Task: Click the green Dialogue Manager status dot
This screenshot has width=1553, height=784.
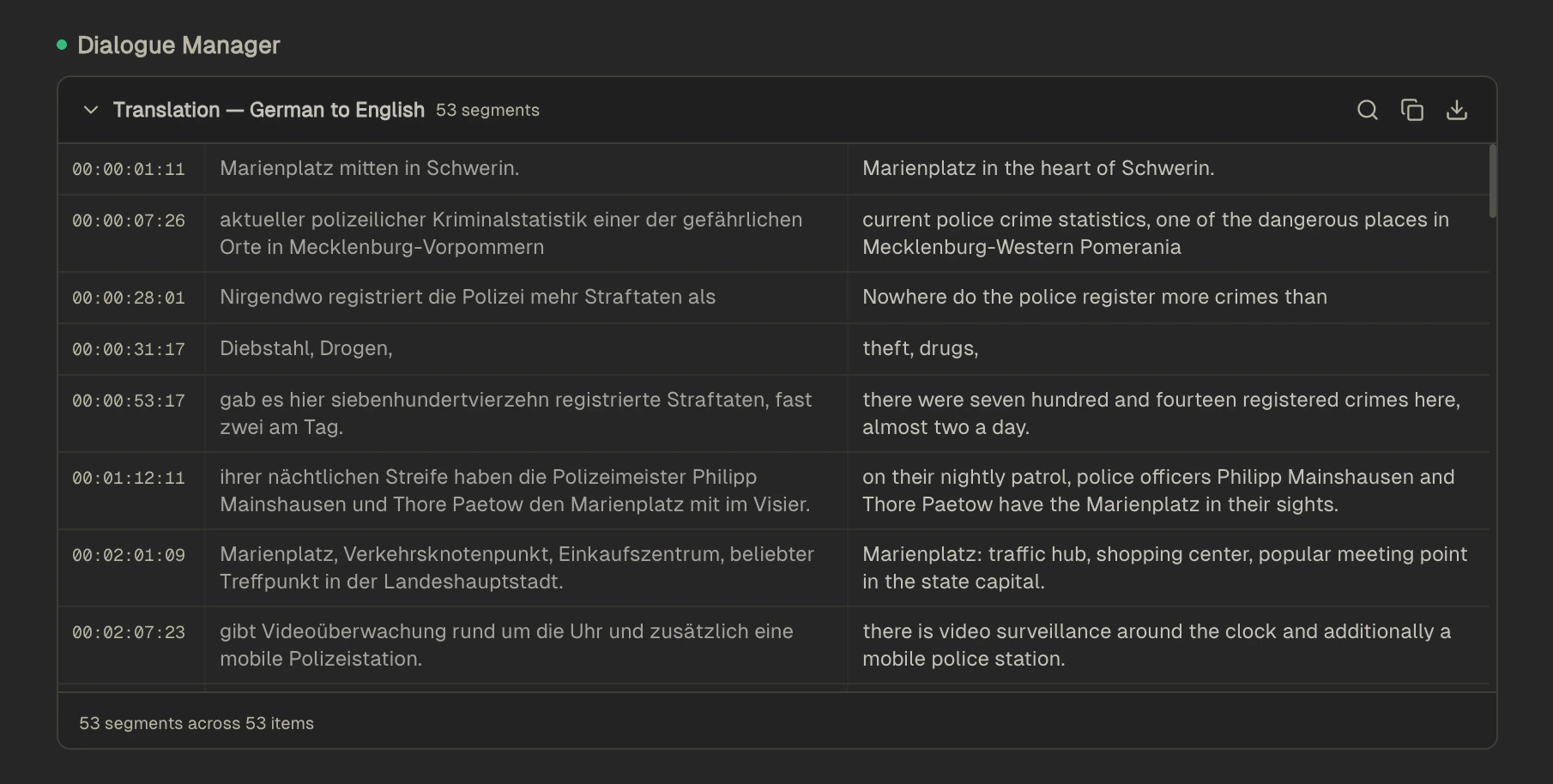Action: pyautogui.click(x=62, y=45)
